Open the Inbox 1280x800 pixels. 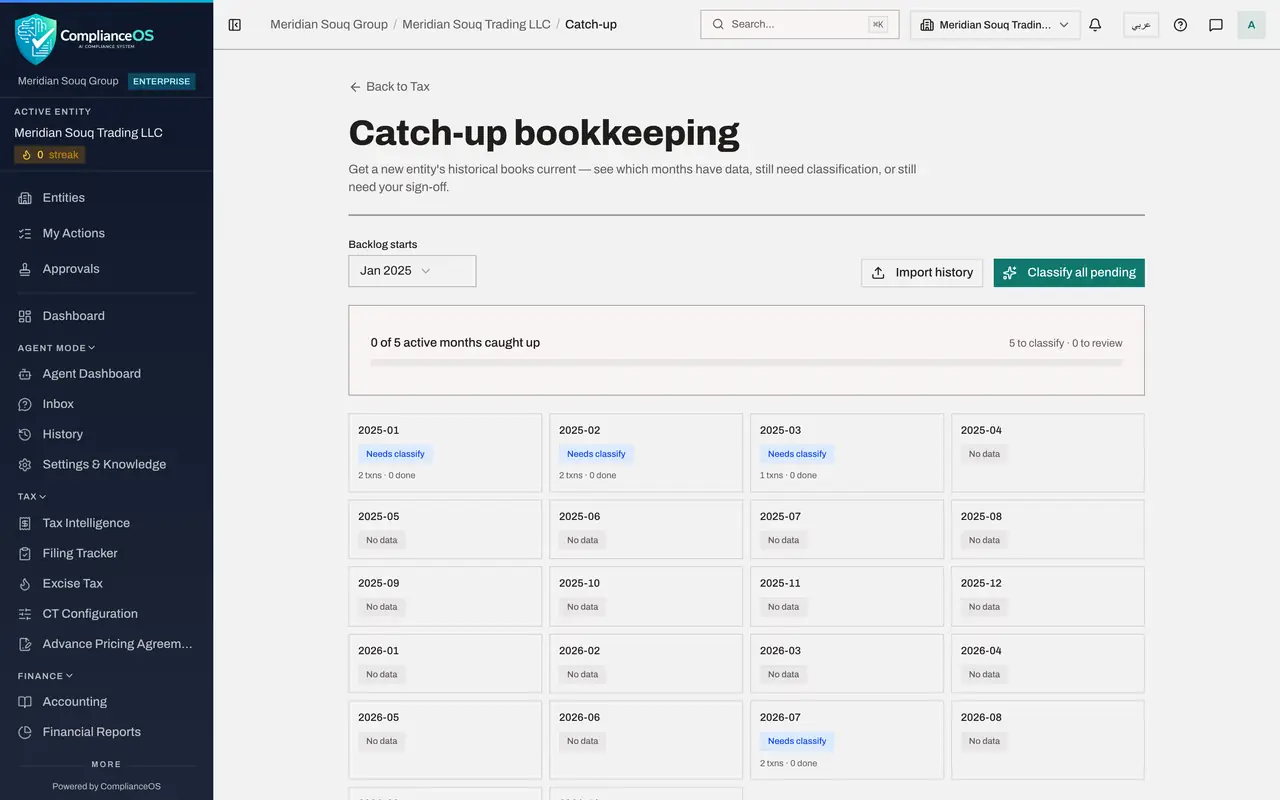tap(106, 404)
